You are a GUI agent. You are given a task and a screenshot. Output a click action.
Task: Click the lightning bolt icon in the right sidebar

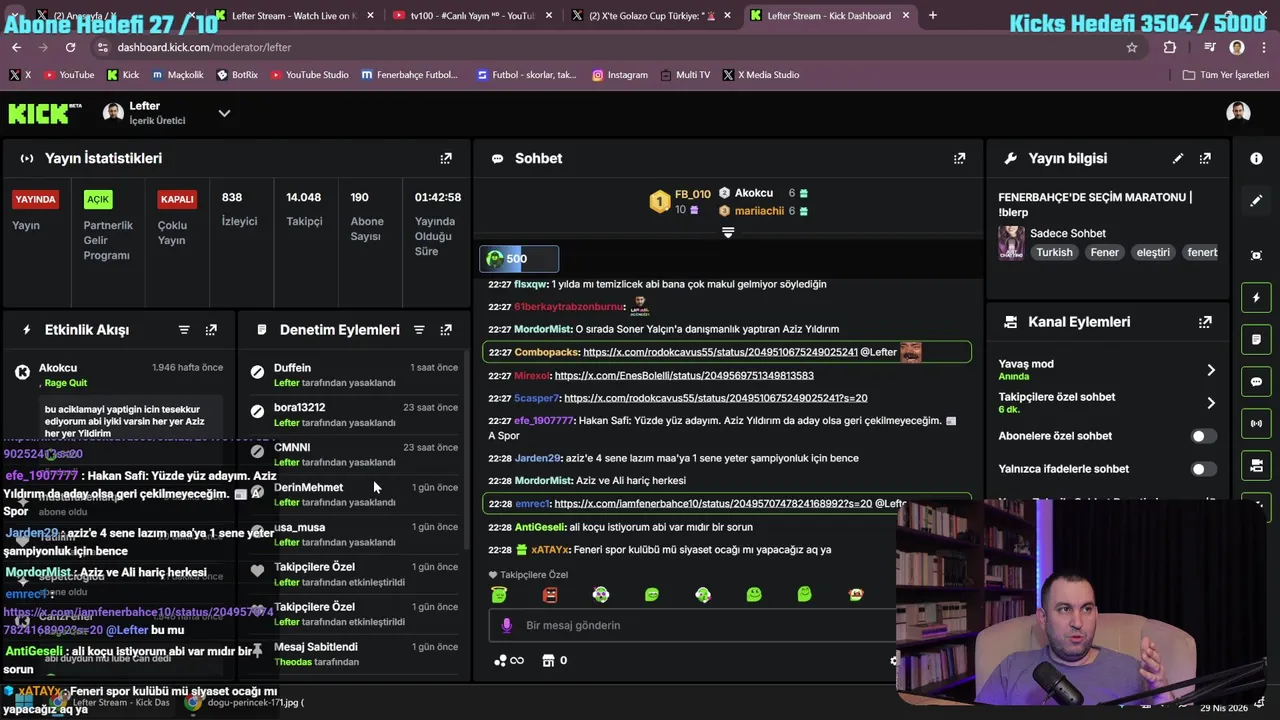pos(1256,298)
